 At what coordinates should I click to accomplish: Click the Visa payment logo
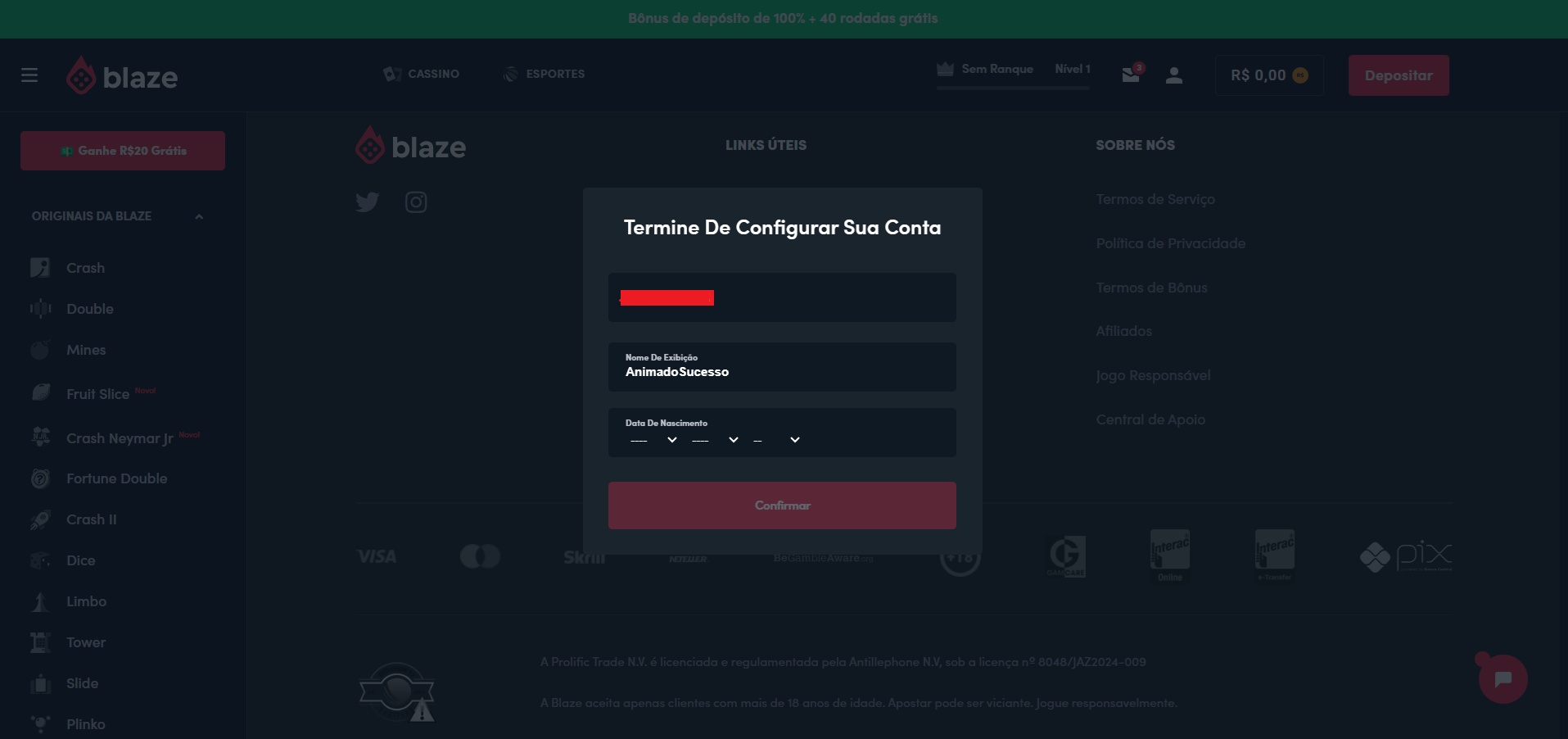(x=377, y=556)
